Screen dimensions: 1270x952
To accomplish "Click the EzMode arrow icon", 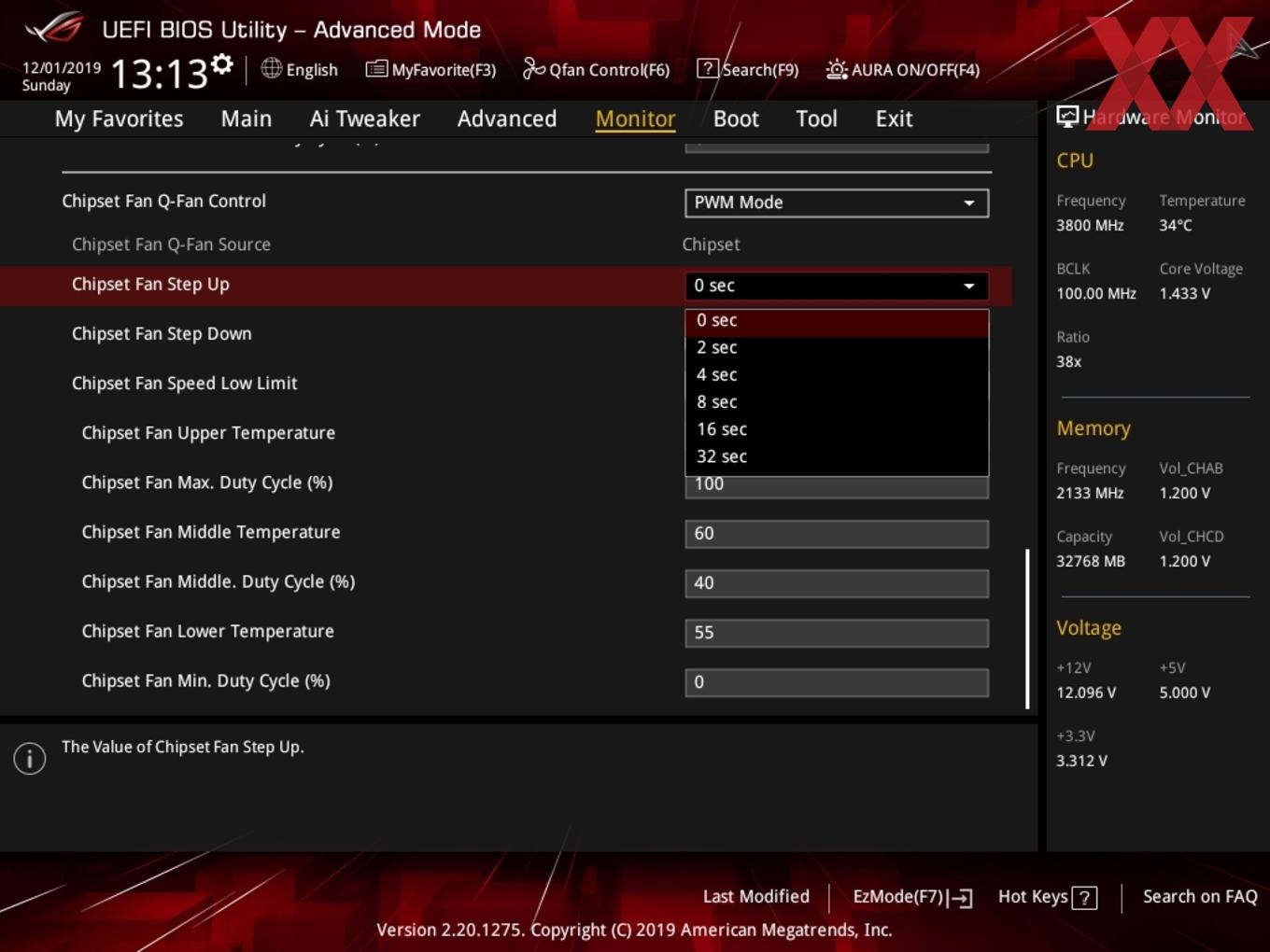I will click(960, 898).
